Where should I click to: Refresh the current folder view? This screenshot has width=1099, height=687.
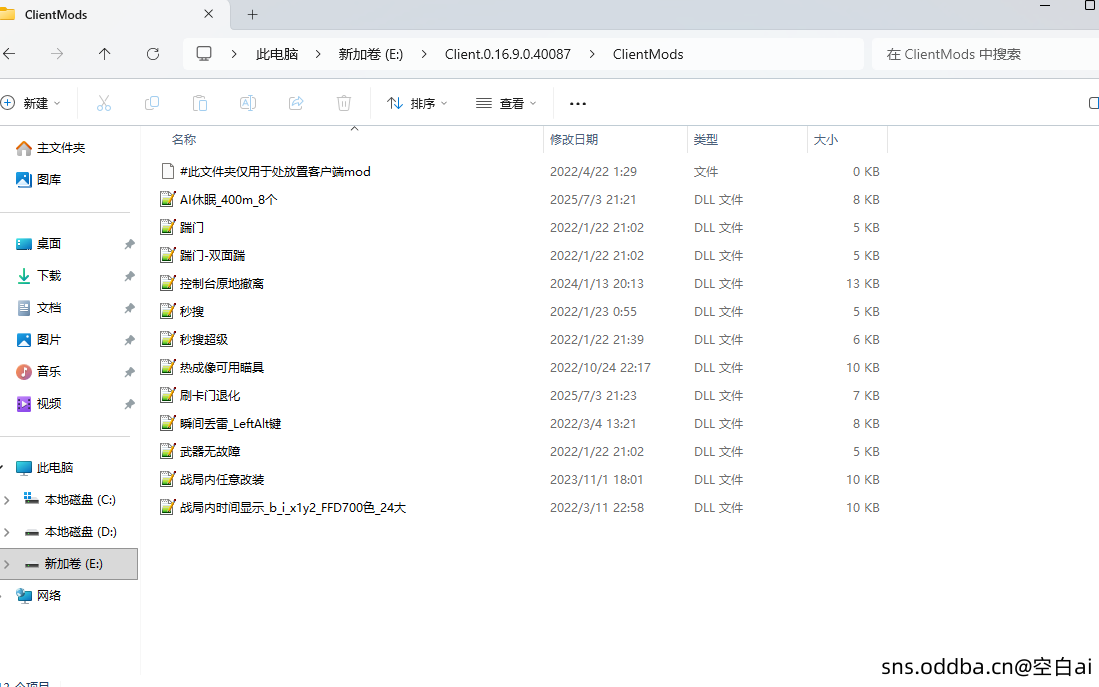point(153,54)
